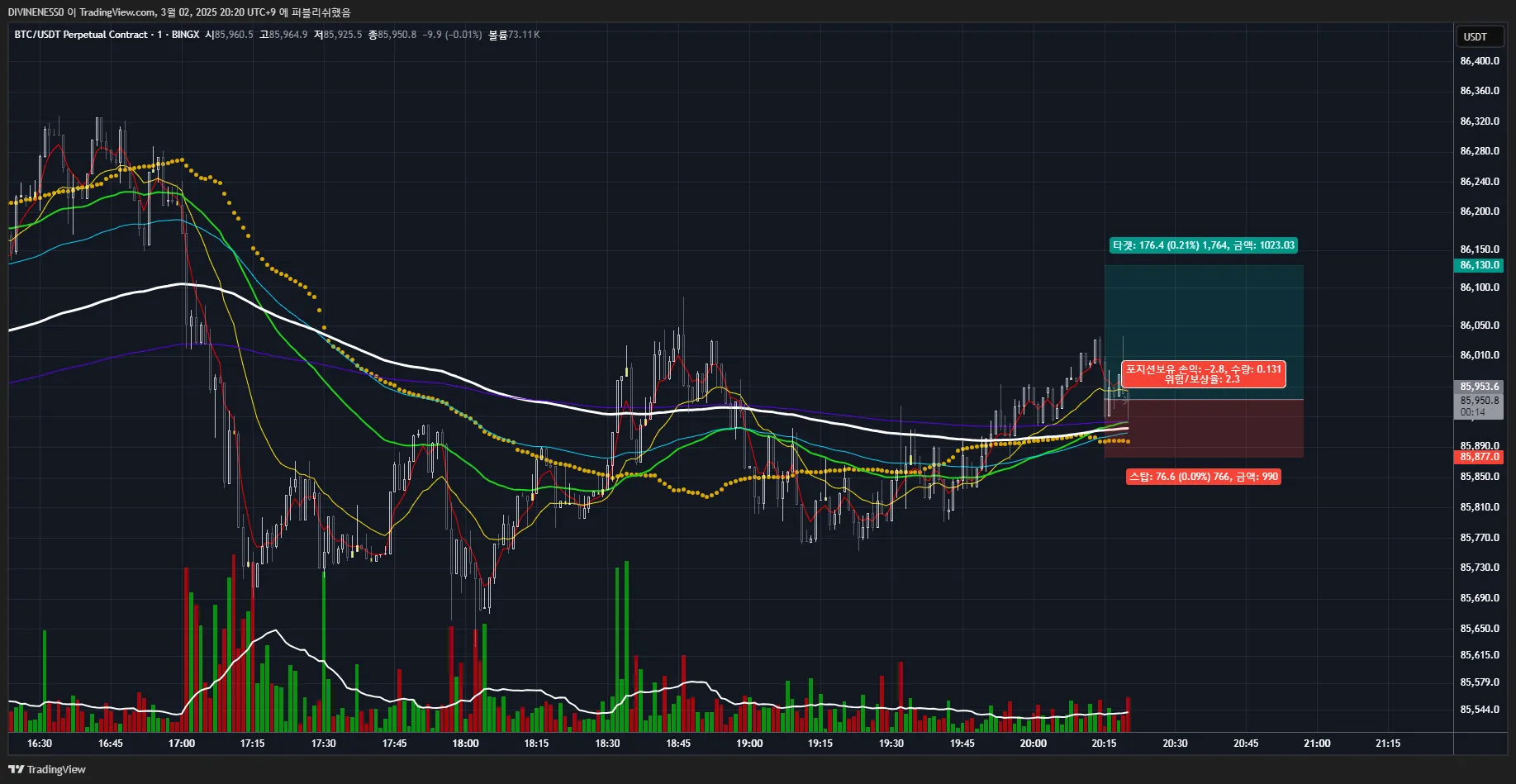The height and width of the screenshot is (784, 1516).
Task: Click the 19:30 time axis label
Action: pyautogui.click(x=891, y=744)
